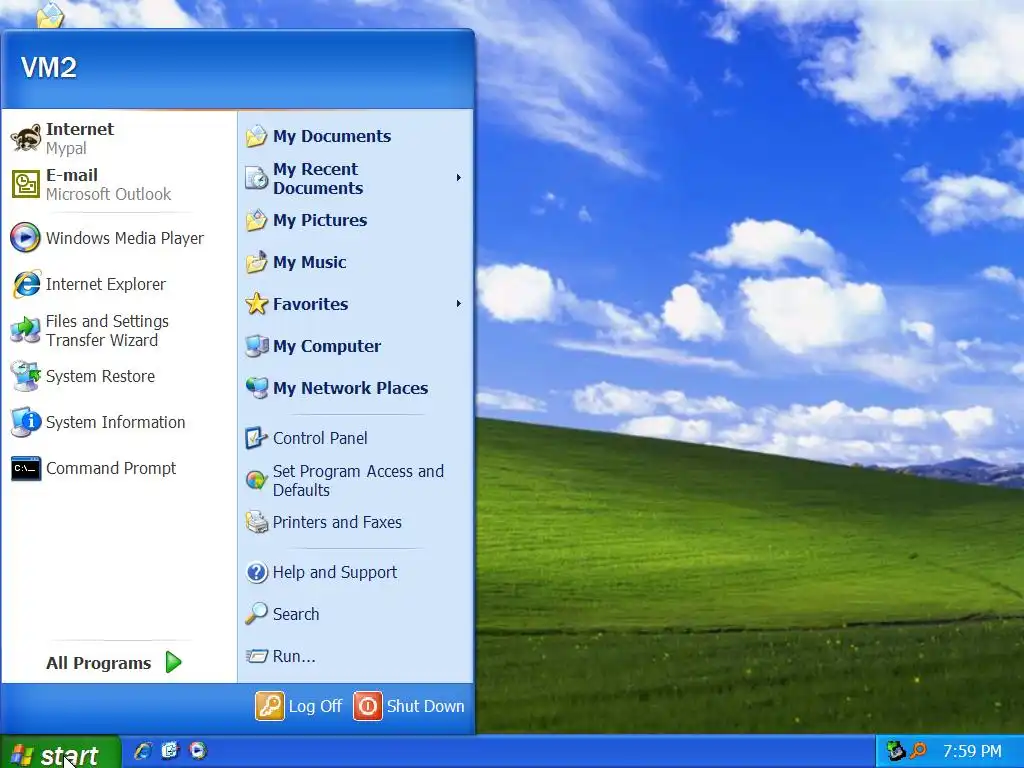Launch Internet Explorer from quick launch bar

[143, 751]
